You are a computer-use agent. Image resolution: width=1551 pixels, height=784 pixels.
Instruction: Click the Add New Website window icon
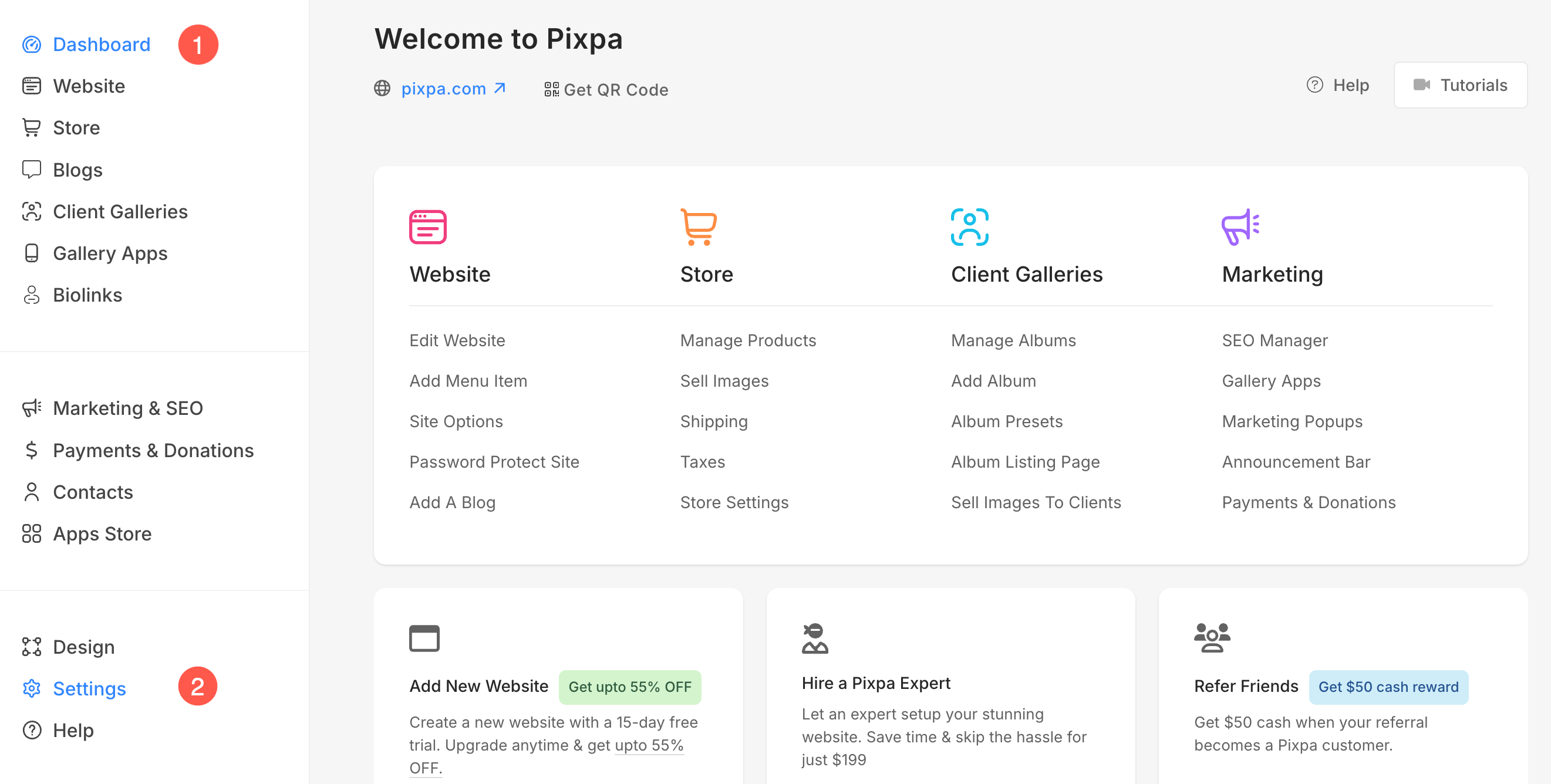click(x=424, y=638)
